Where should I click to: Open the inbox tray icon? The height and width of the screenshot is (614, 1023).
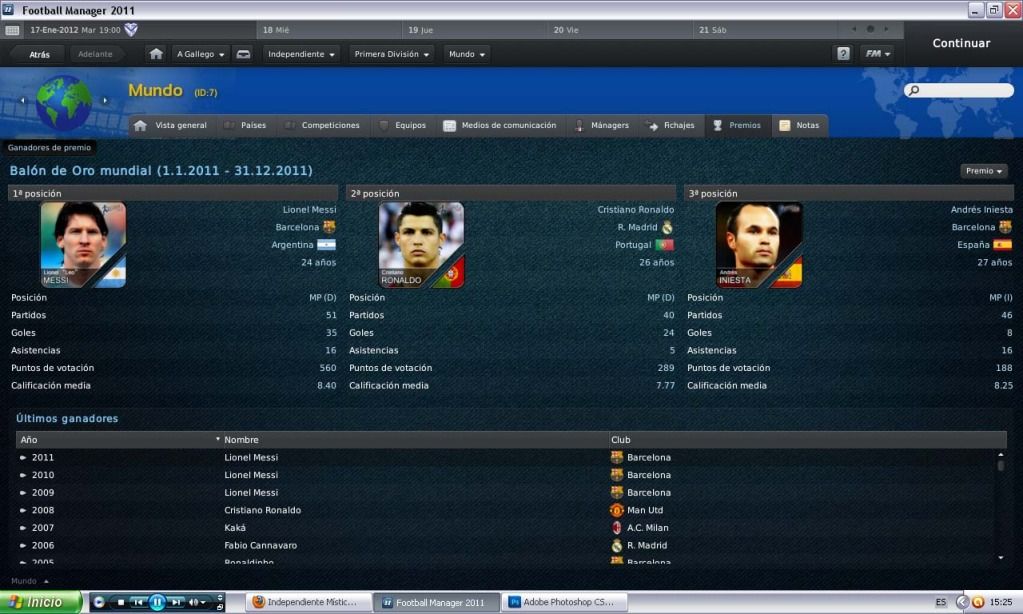point(243,54)
